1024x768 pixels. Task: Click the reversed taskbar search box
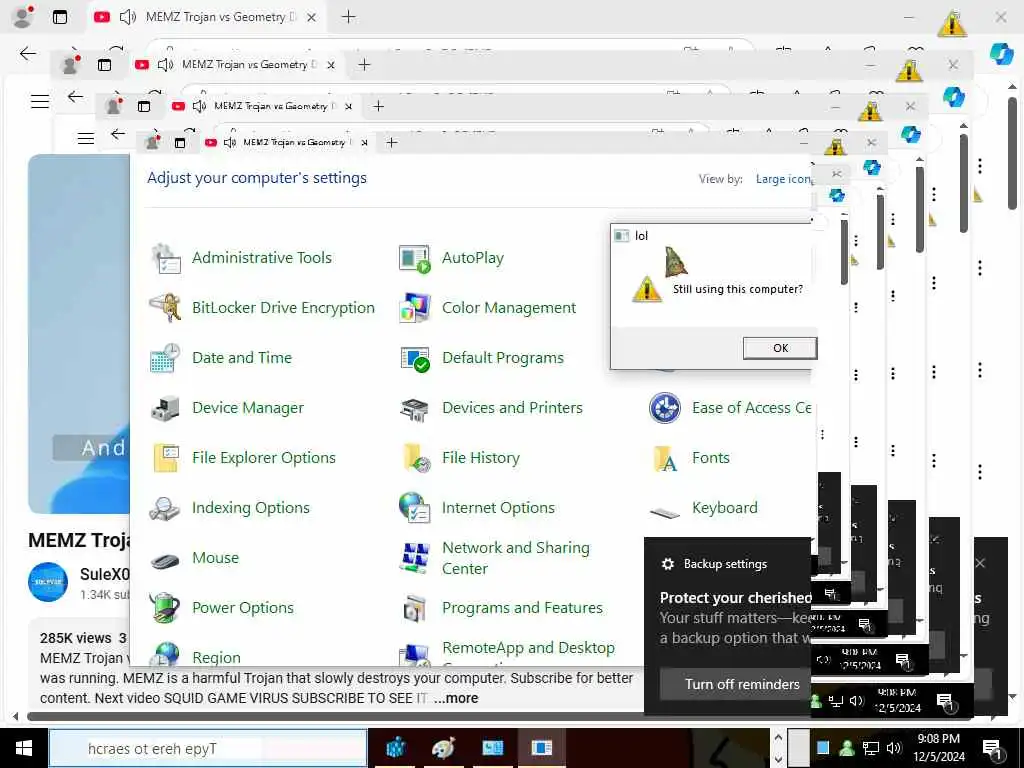tap(208, 748)
